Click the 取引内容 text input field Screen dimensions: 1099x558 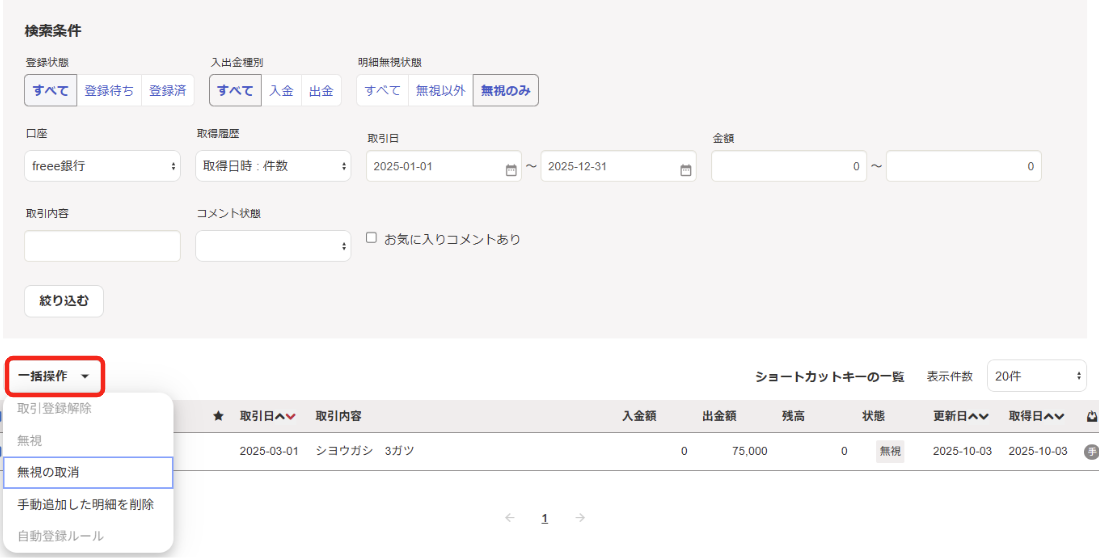(x=102, y=246)
